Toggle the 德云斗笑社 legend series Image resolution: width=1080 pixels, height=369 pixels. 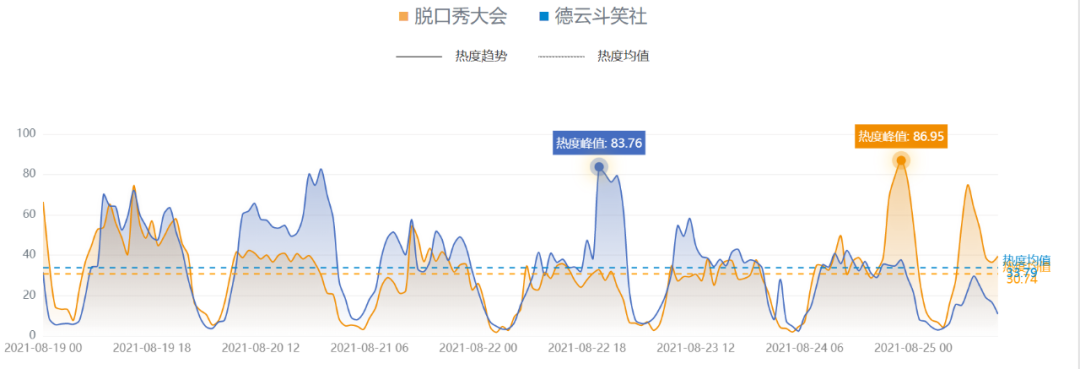click(593, 17)
